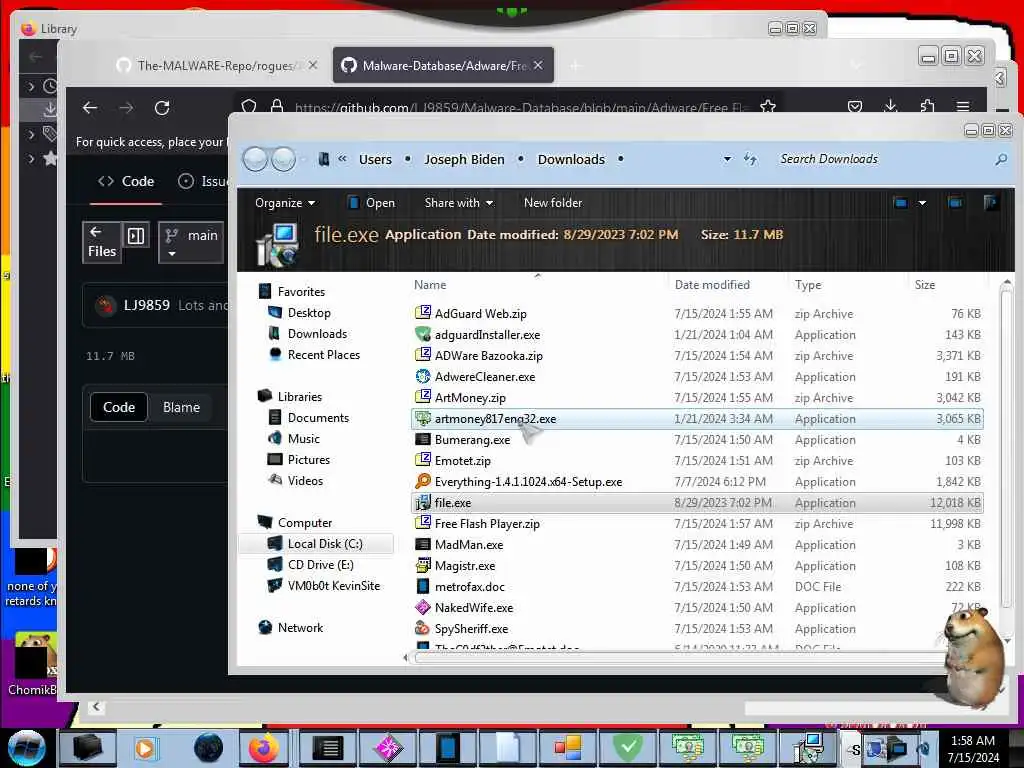The image size is (1024, 768).
Task: Click the Pocket save icon in Firefox toolbar
Action: pyautogui.click(x=855, y=106)
